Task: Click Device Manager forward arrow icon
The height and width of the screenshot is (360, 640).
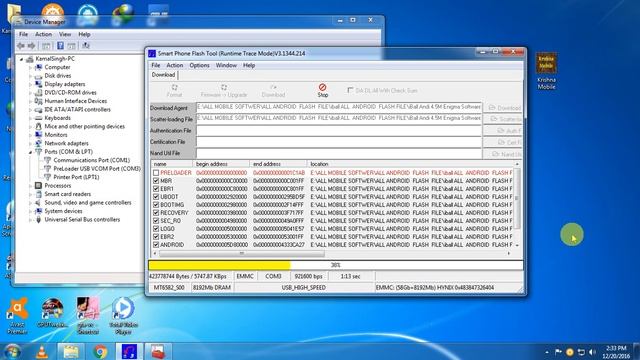Action: pos(31,46)
